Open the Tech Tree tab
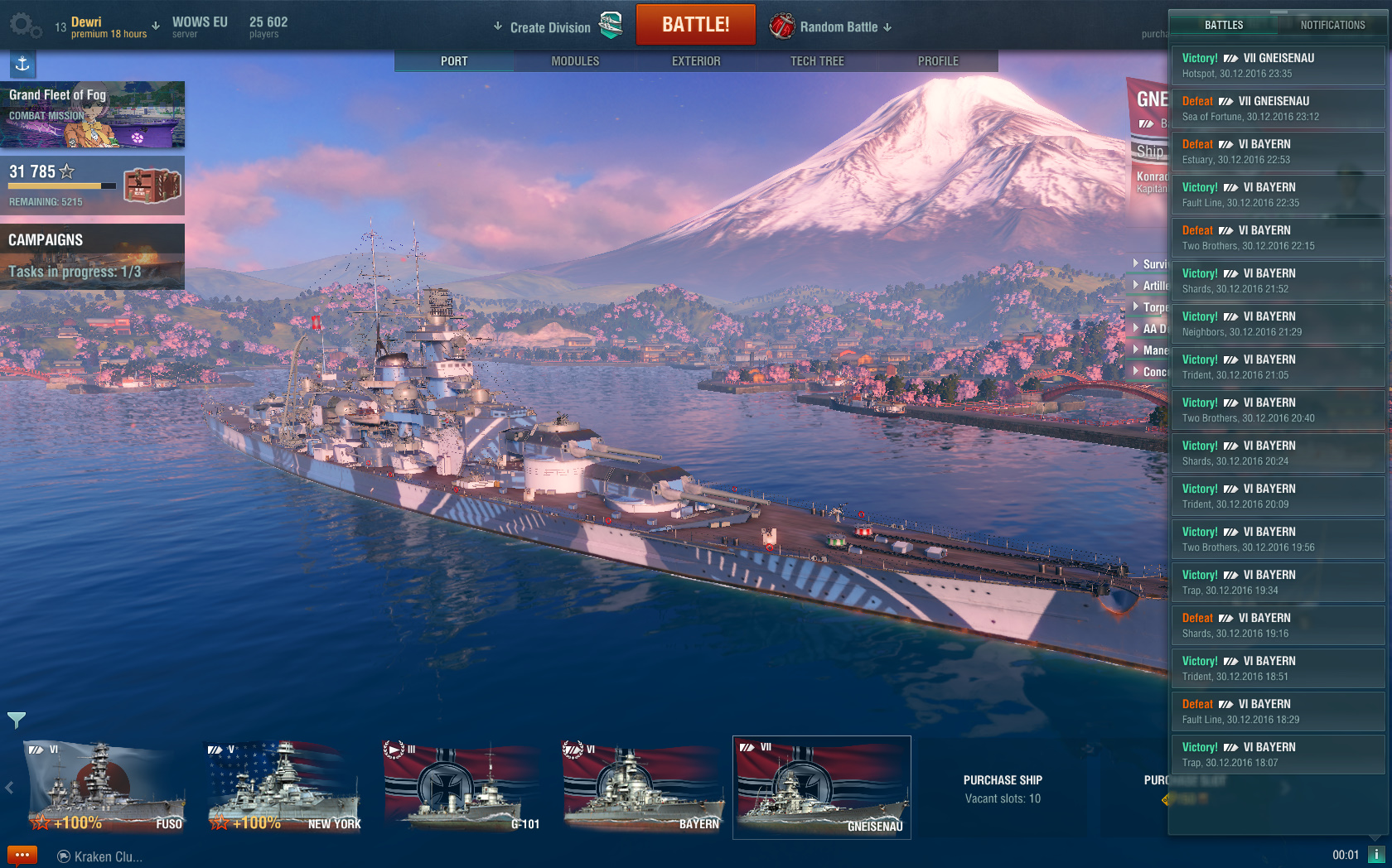 (817, 61)
